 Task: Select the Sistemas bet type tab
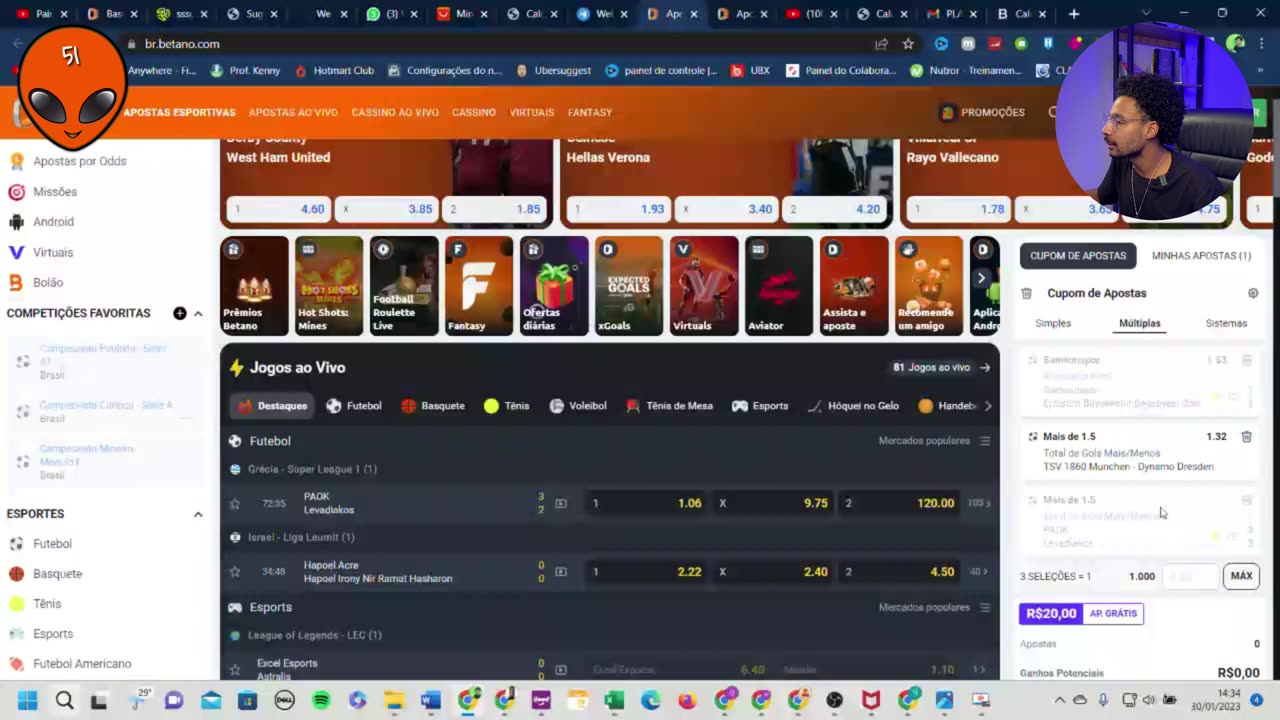coord(1226,323)
